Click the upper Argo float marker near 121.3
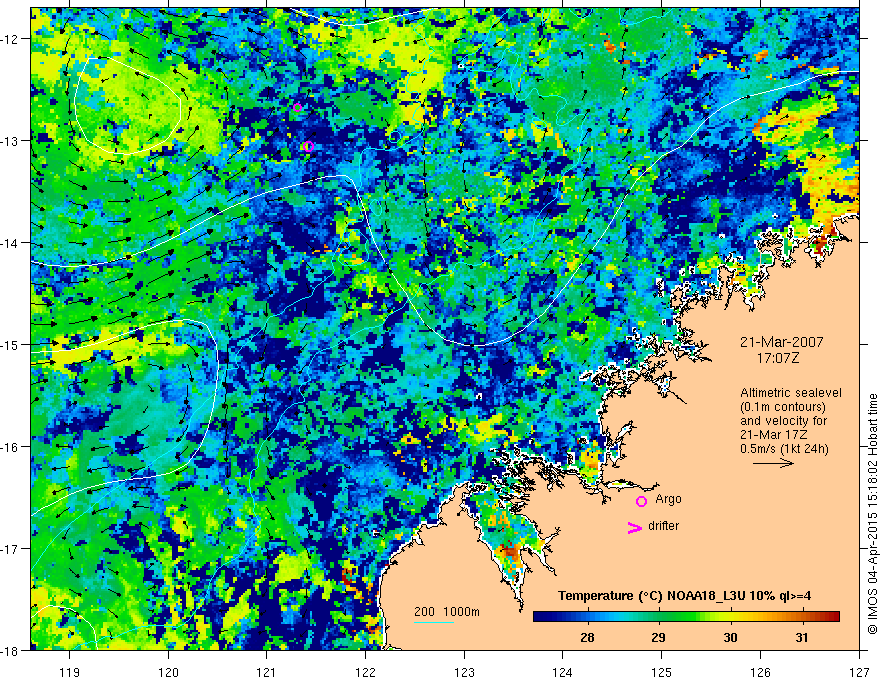Image resolution: width=880 pixels, height=680 pixels. 297,108
